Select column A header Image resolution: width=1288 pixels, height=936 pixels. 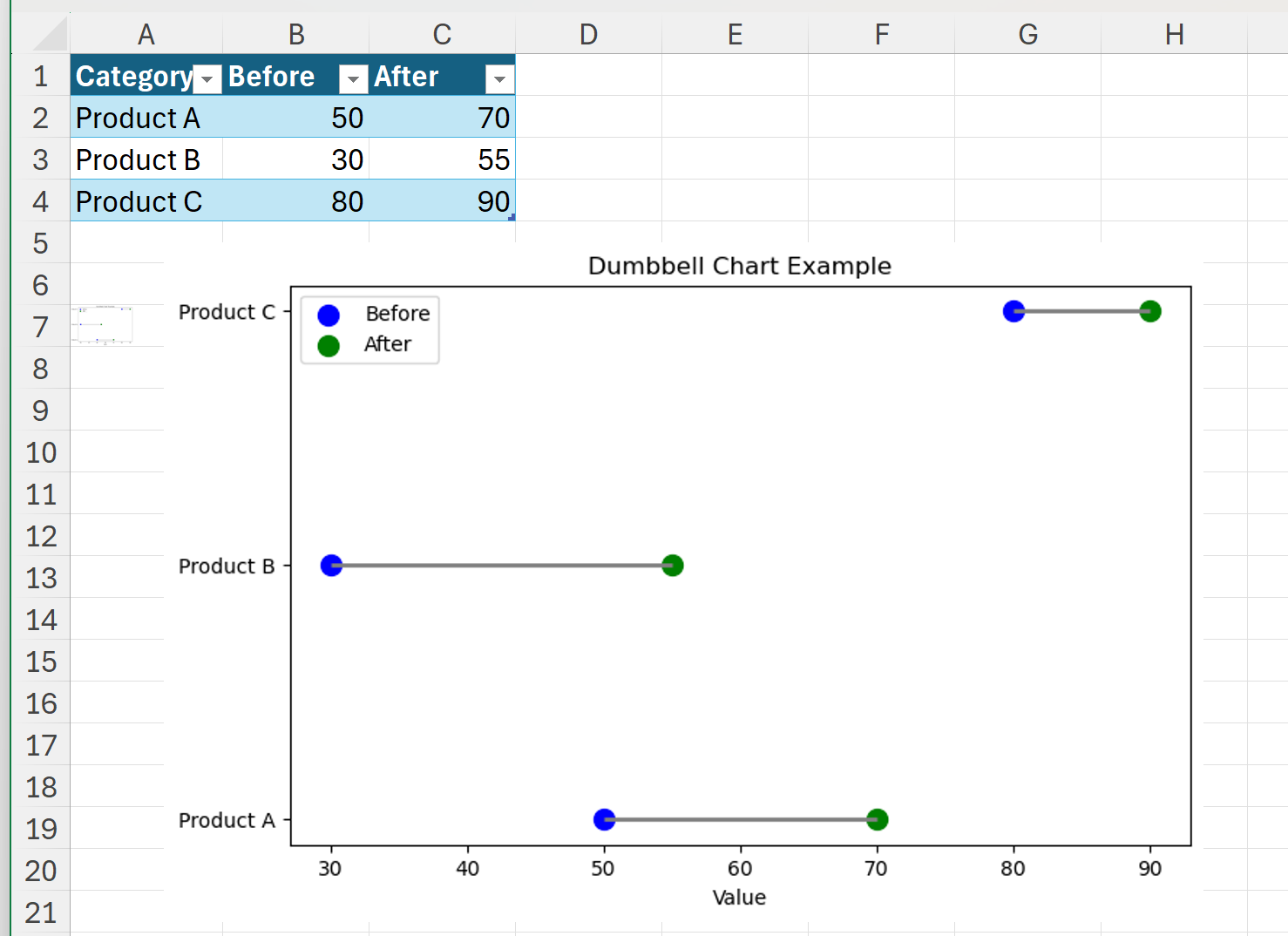(146, 35)
